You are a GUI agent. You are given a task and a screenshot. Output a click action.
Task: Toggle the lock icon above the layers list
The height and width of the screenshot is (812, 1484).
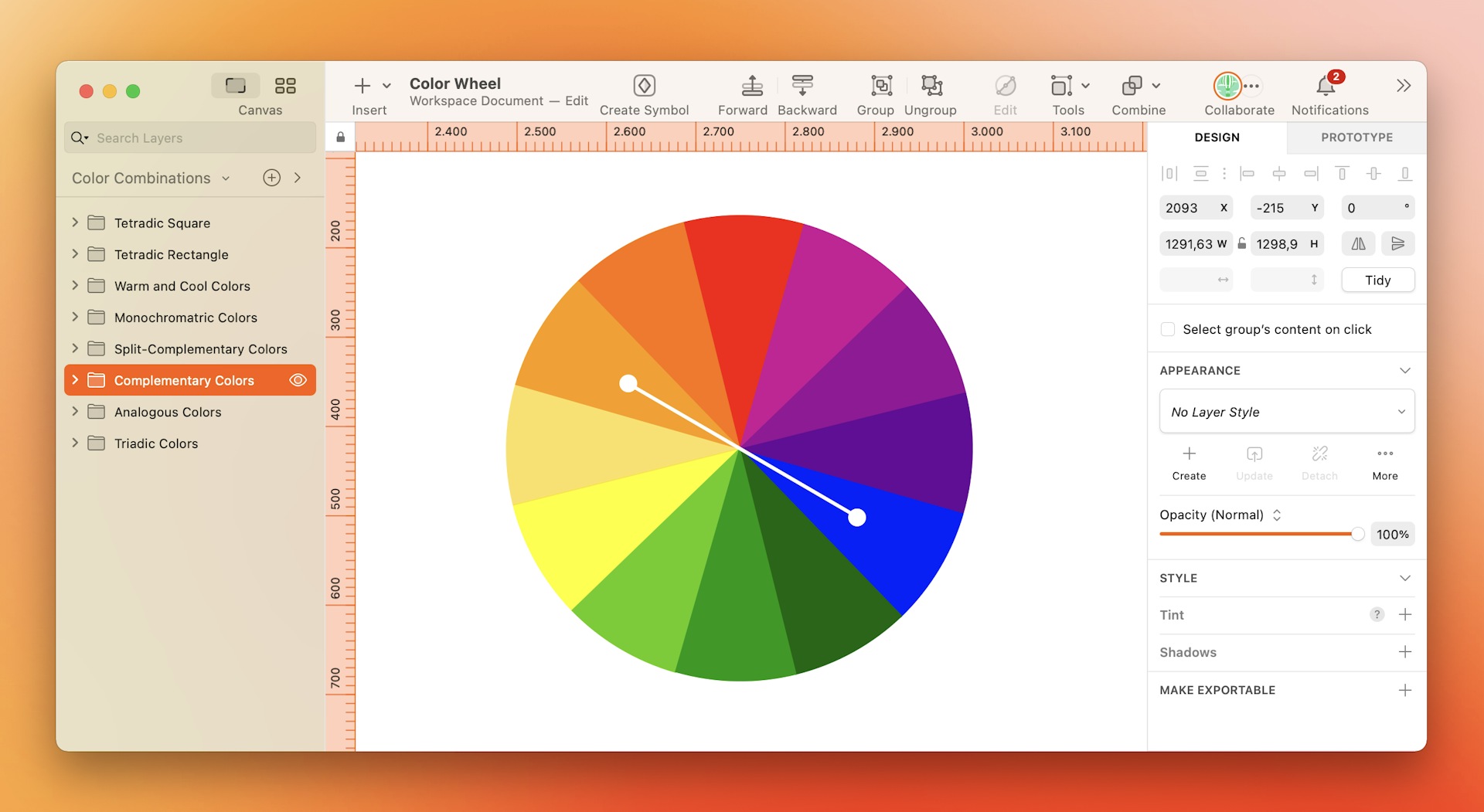tap(340, 136)
